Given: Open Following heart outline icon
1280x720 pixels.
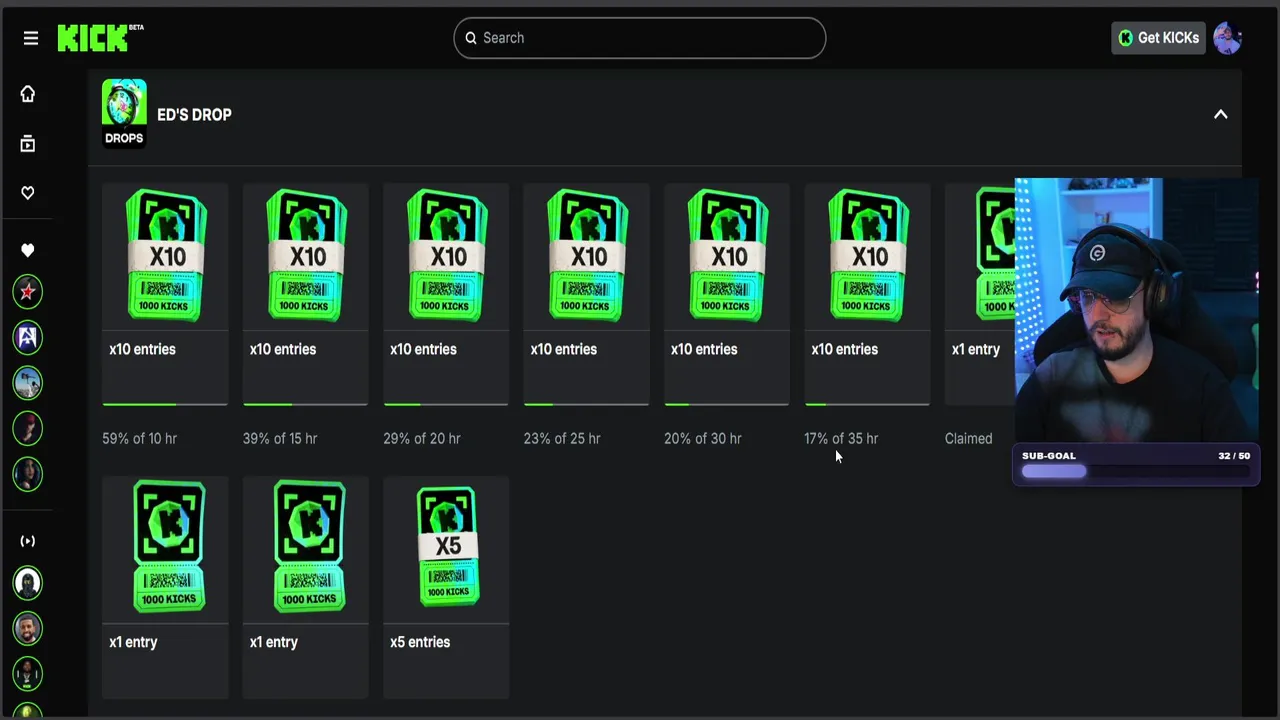Looking at the screenshot, I should [x=28, y=193].
